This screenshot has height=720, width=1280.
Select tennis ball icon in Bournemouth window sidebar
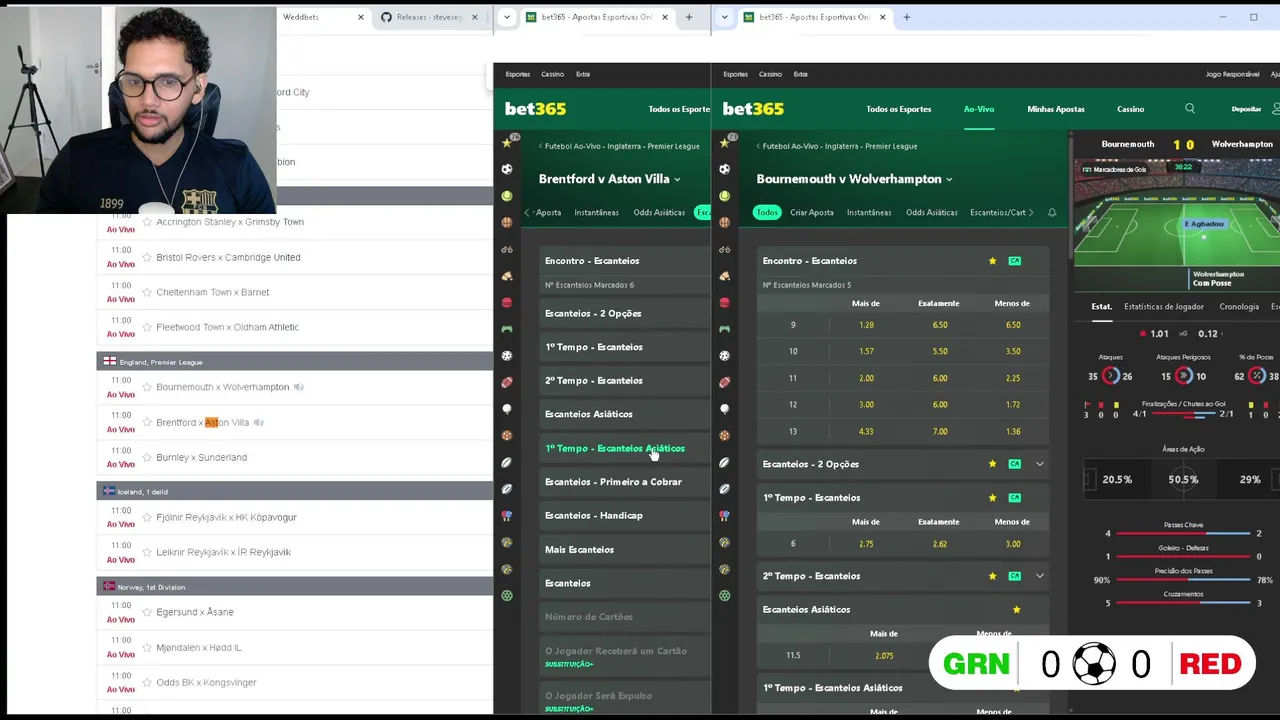724,196
